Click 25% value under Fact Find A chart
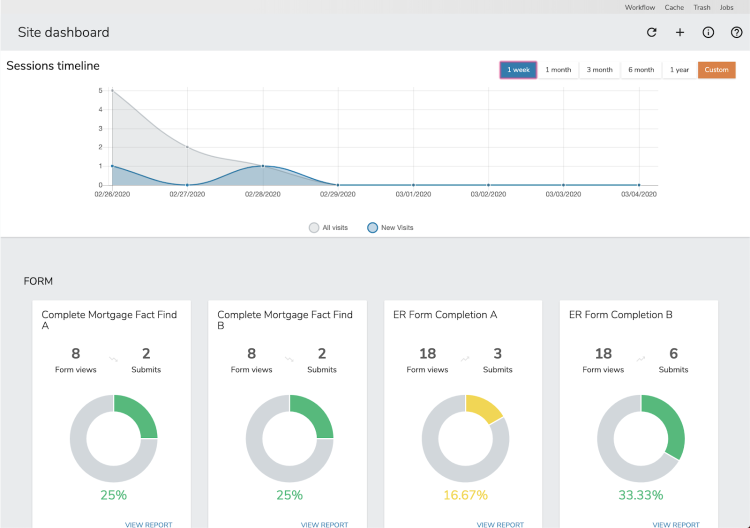This screenshot has width=750, height=528. (113, 495)
